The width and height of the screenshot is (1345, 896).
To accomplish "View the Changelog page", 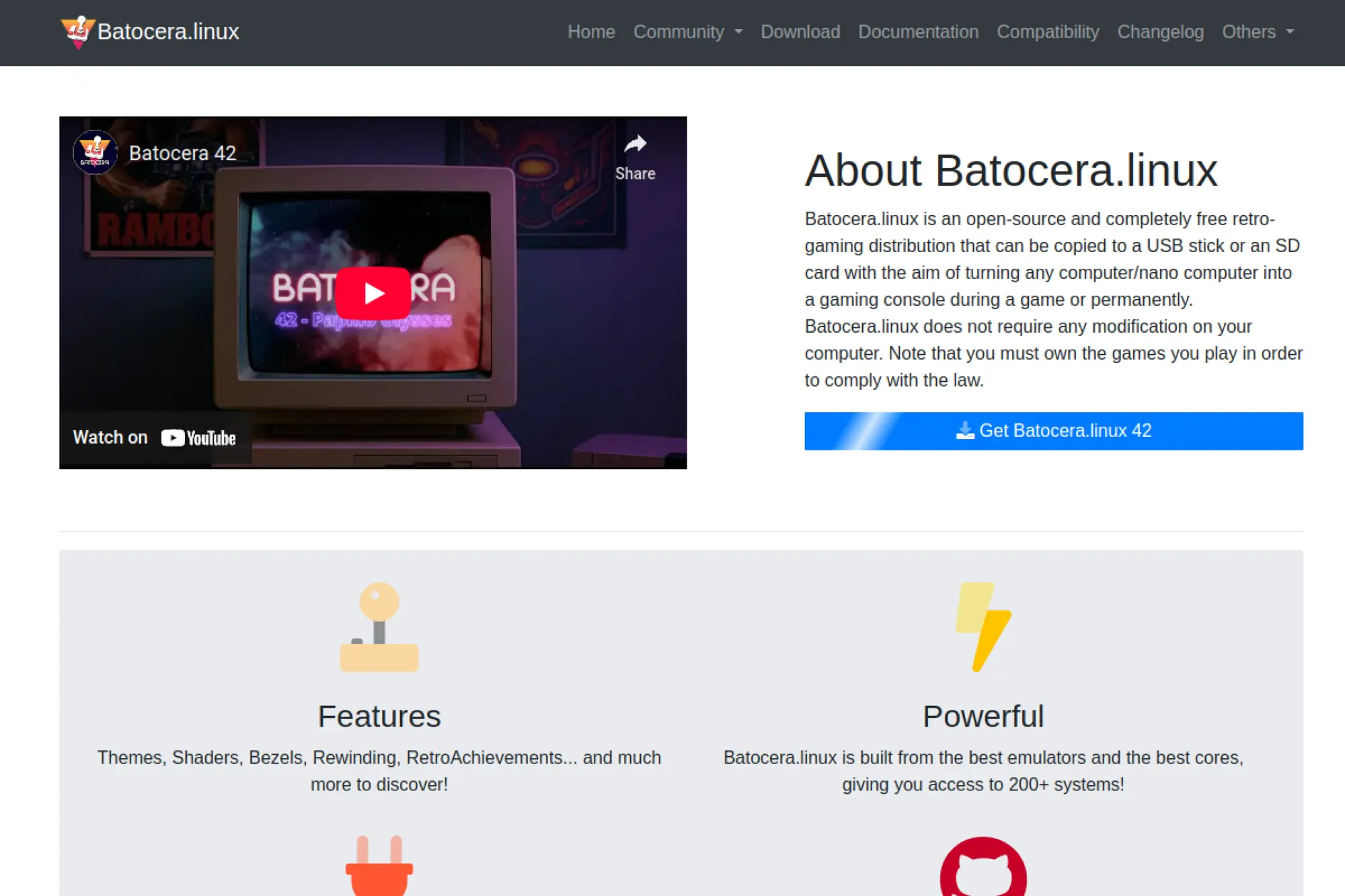I will (x=1160, y=32).
